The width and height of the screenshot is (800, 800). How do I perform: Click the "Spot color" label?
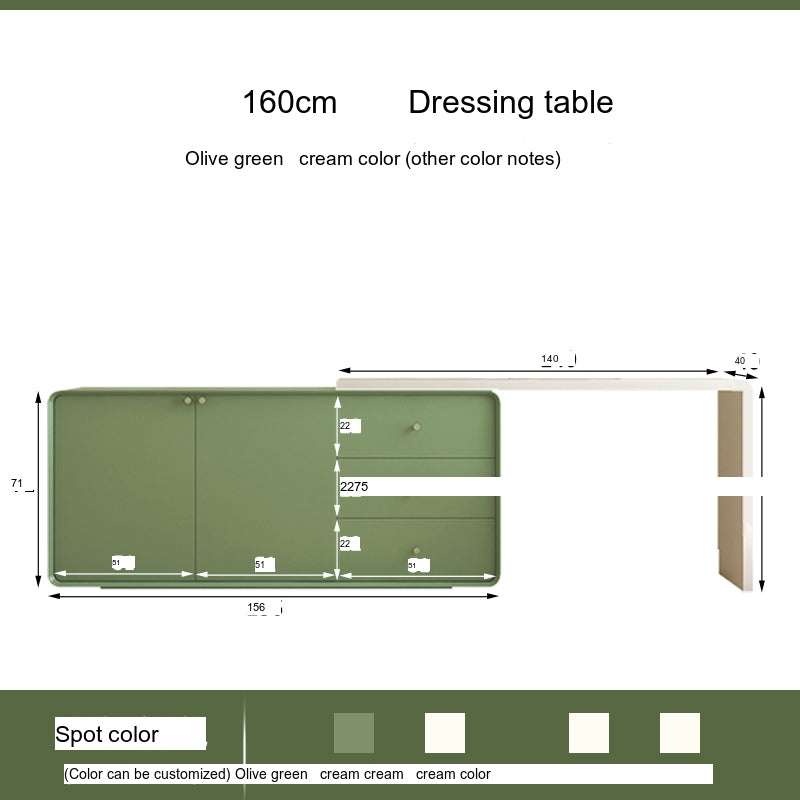pyautogui.click(x=107, y=734)
